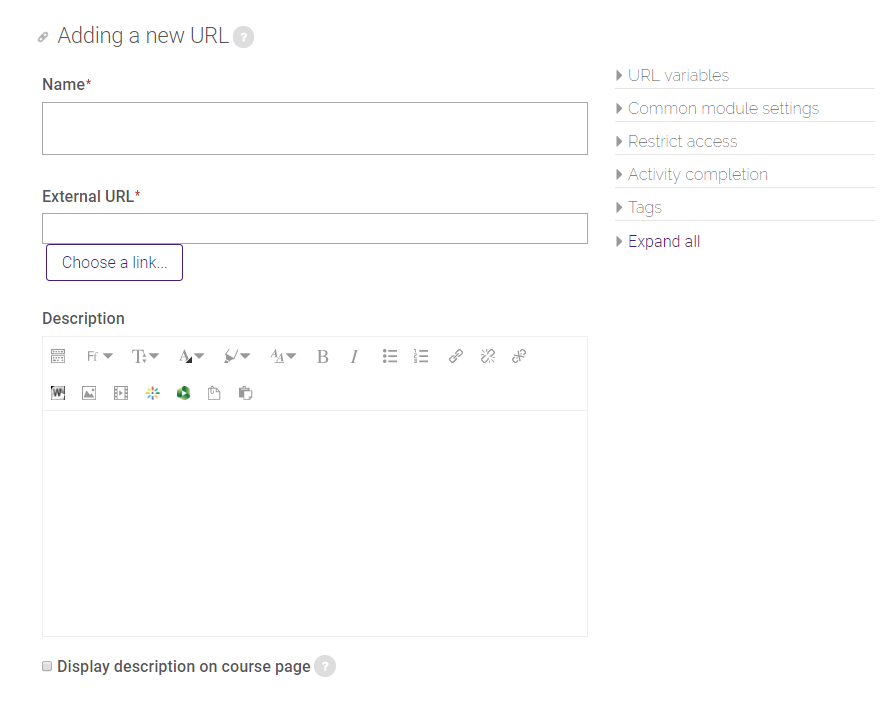This screenshot has width=892, height=702.
Task: Enable Display description on course page
Action: [47, 666]
